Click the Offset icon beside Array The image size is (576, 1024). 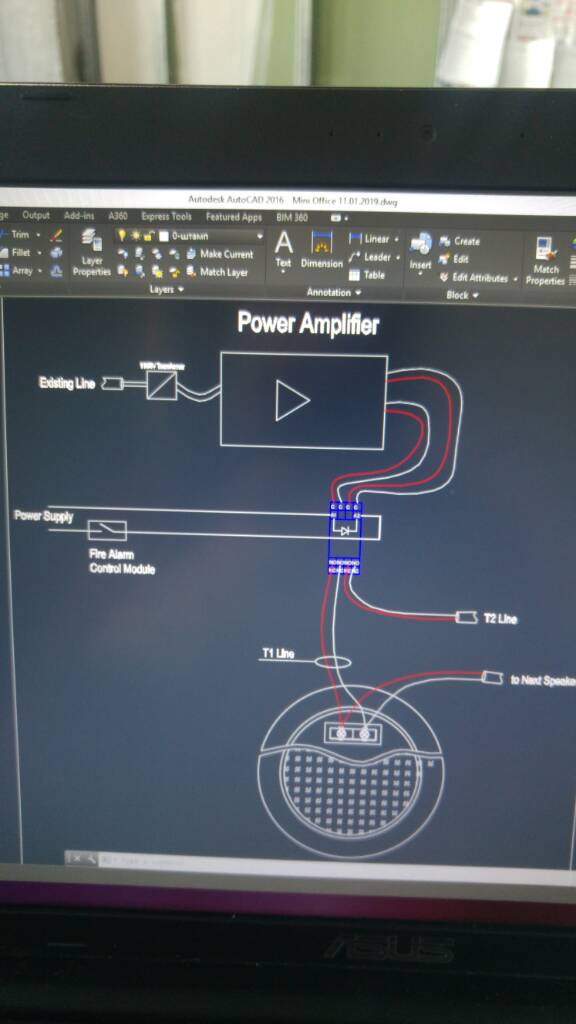(x=57, y=270)
